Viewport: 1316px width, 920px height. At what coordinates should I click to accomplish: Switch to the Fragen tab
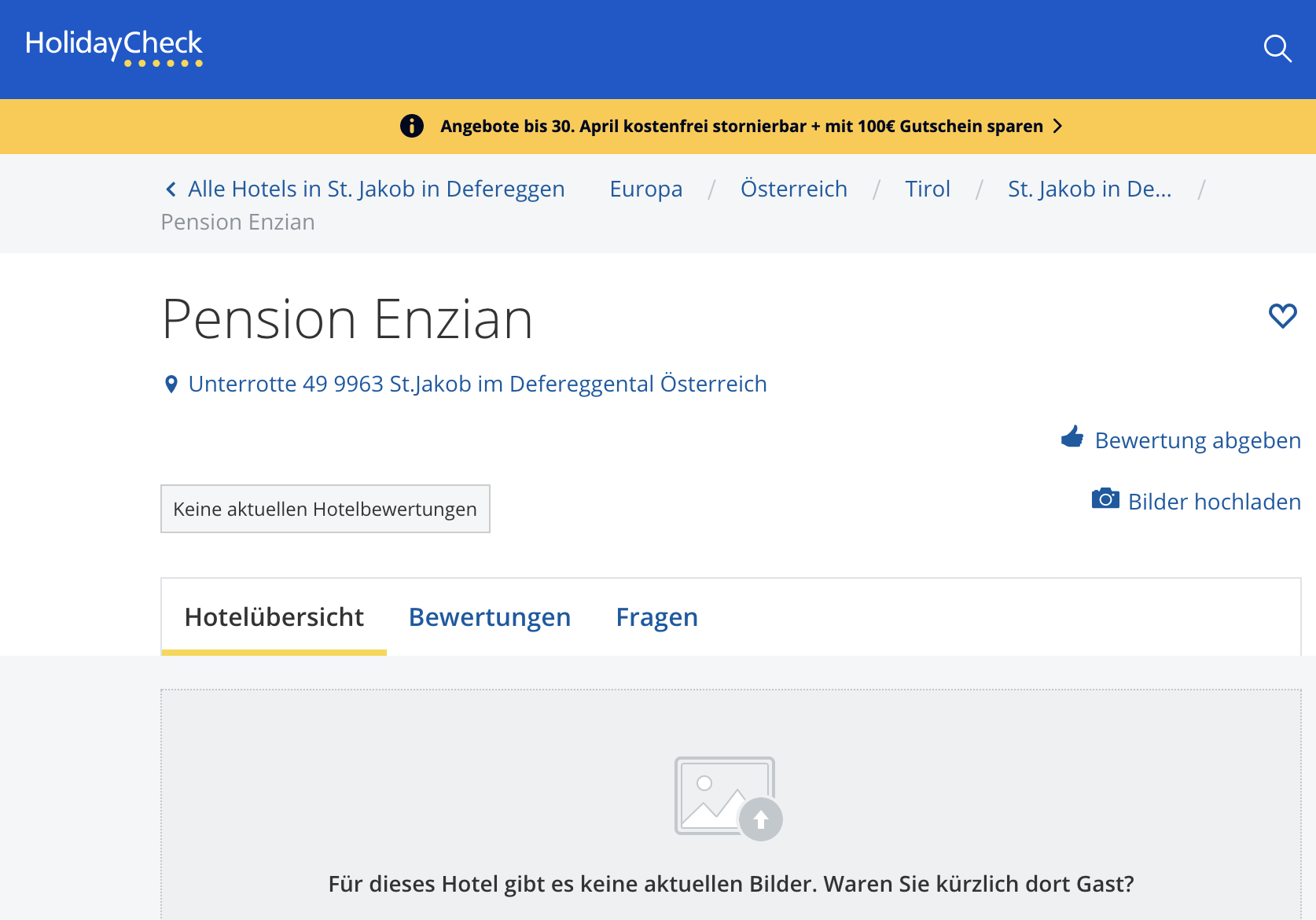pos(656,617)
